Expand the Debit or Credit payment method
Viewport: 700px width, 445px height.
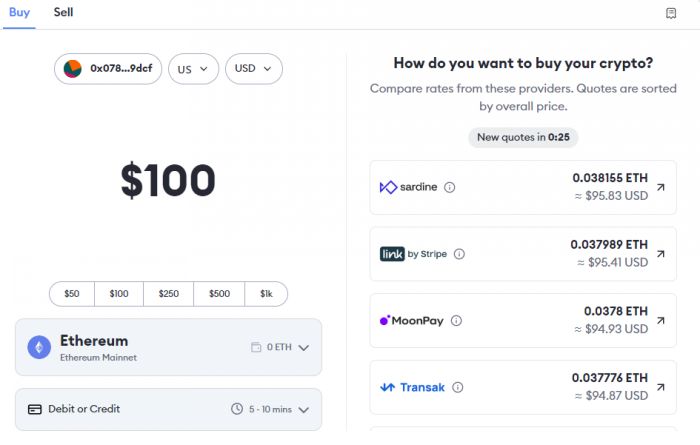pyautogui.click(x=168, y=409)
